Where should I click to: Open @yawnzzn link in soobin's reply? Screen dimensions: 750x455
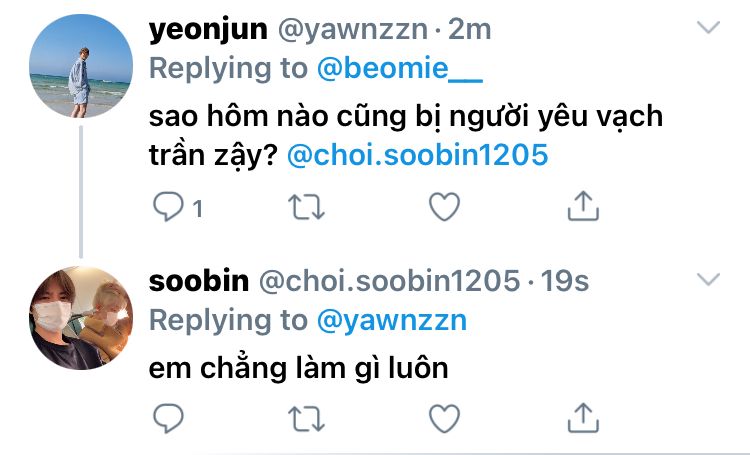tap(392, 321)
